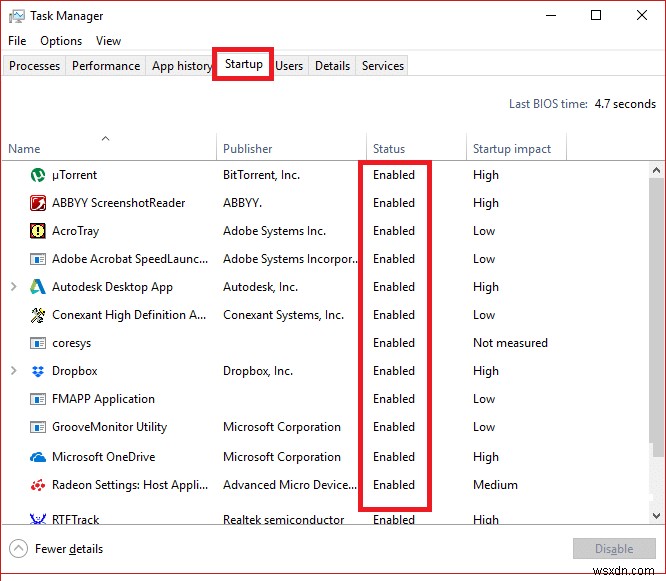This screenshot has height=581, width=666.
Task: Click the Autodesk Desktop App icon
Action: tap(38, 287)
